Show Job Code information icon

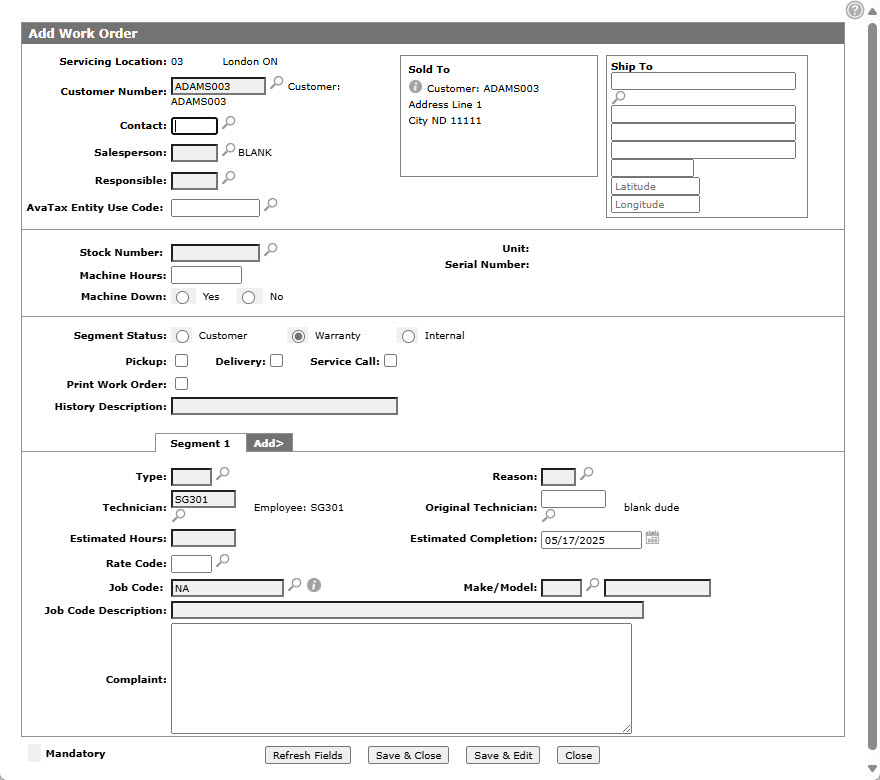pyautogui.click(x=314, y=585)
